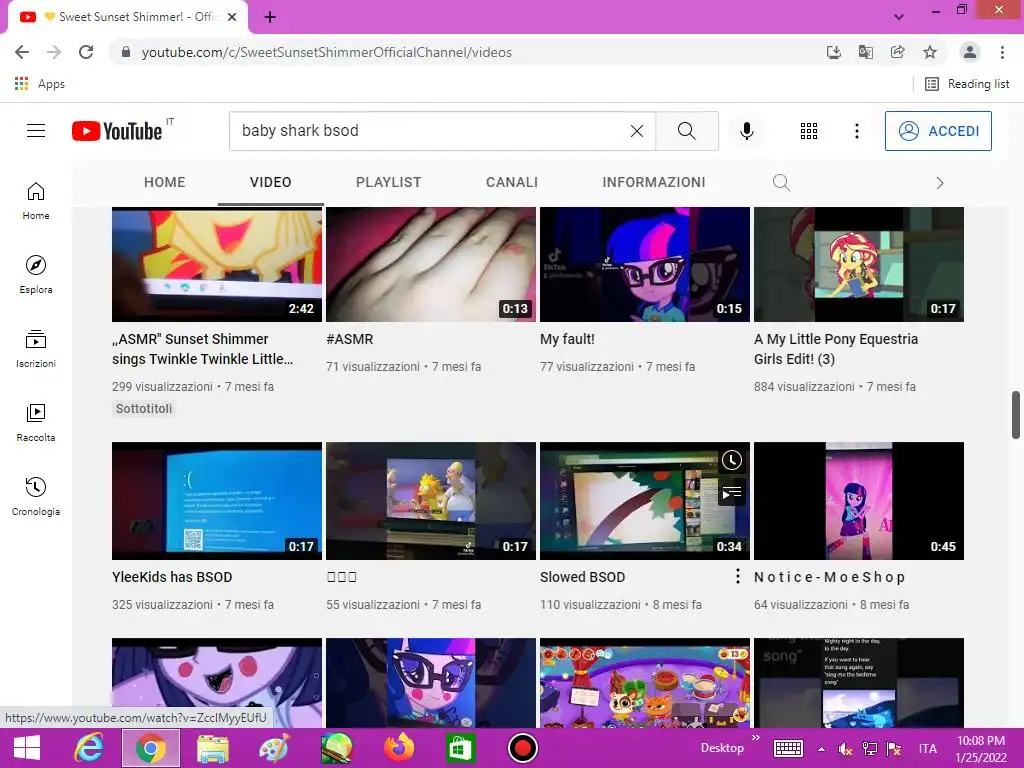
Task: Open the taskbar clock and date
Action: [981, 749]
